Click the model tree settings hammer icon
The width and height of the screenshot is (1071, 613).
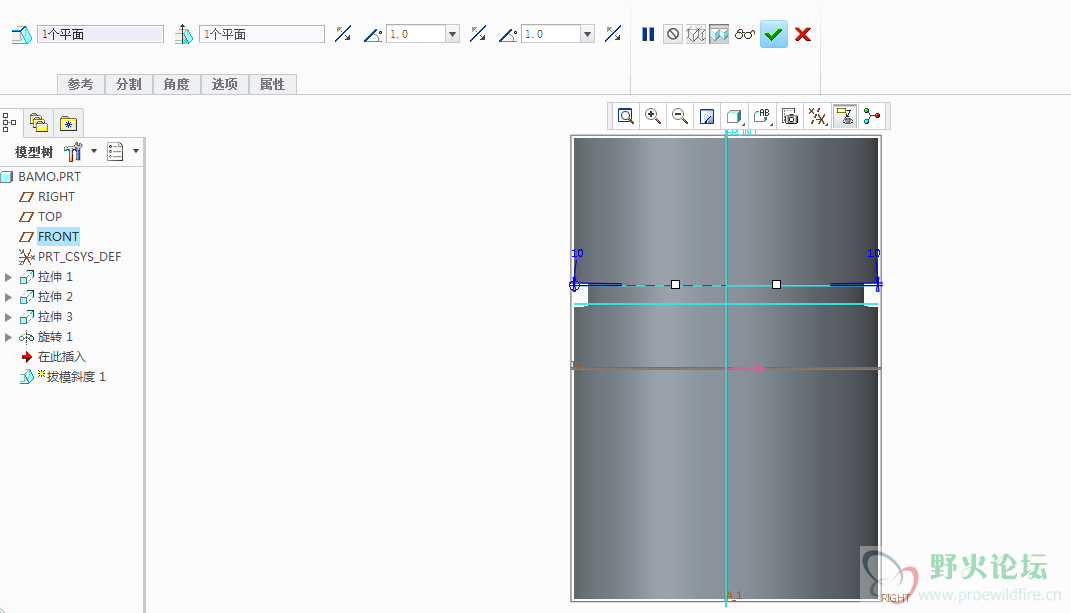point(72,152)
